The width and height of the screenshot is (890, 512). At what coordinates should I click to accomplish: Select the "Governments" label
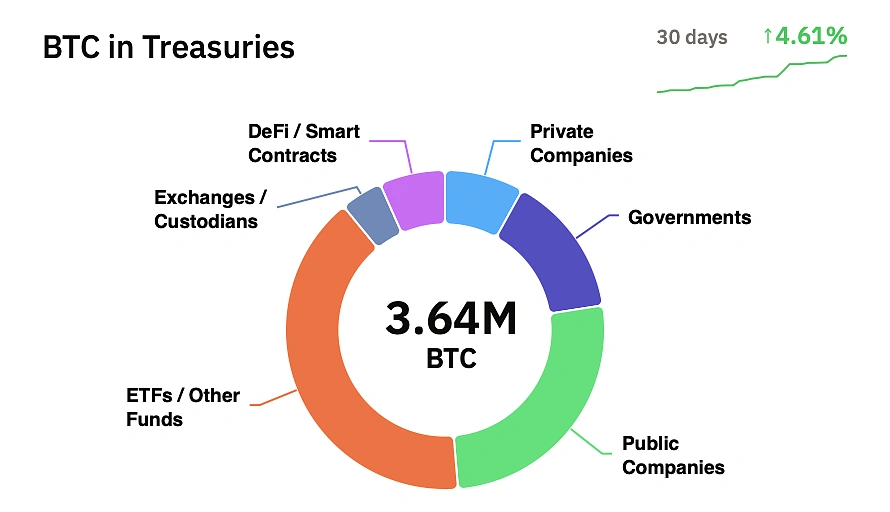click(689, 217)
